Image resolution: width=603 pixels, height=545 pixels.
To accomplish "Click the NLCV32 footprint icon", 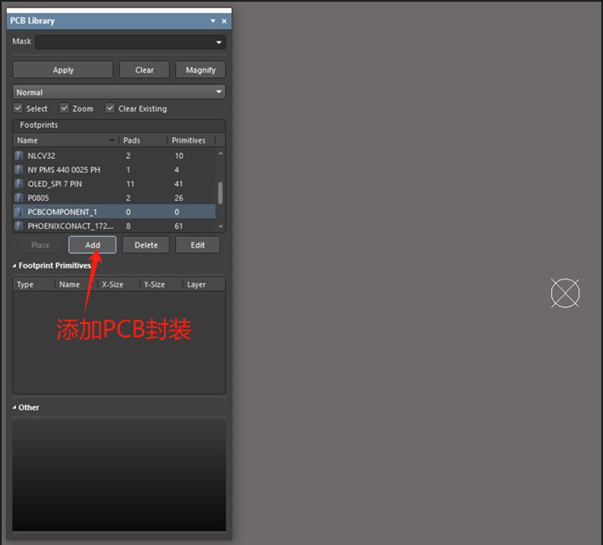I will point(18,156).
